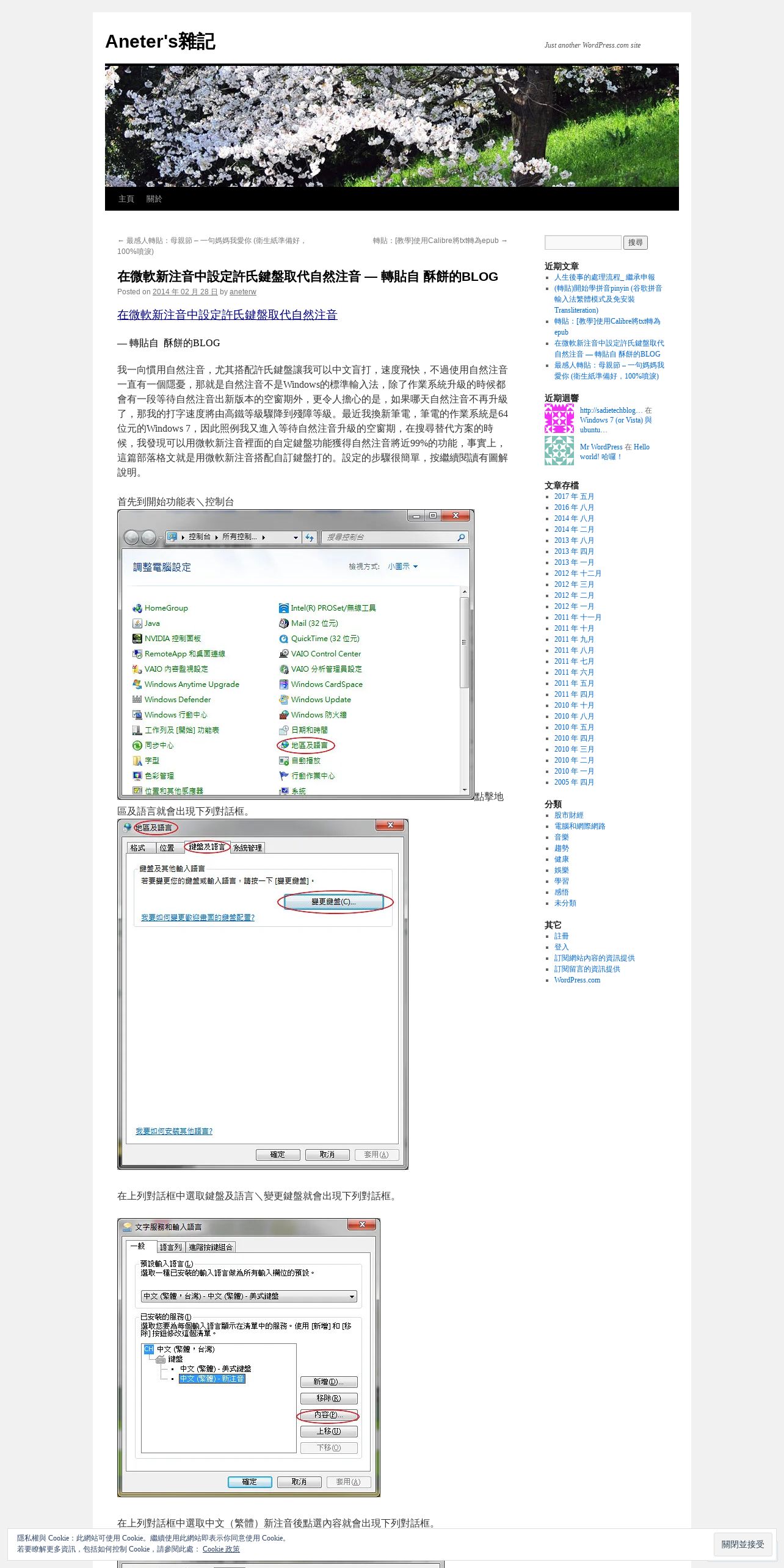
Task: Open recent post about 拼音pinyin 谷歌拼音輸入法
Action: [x=608, y=299]
